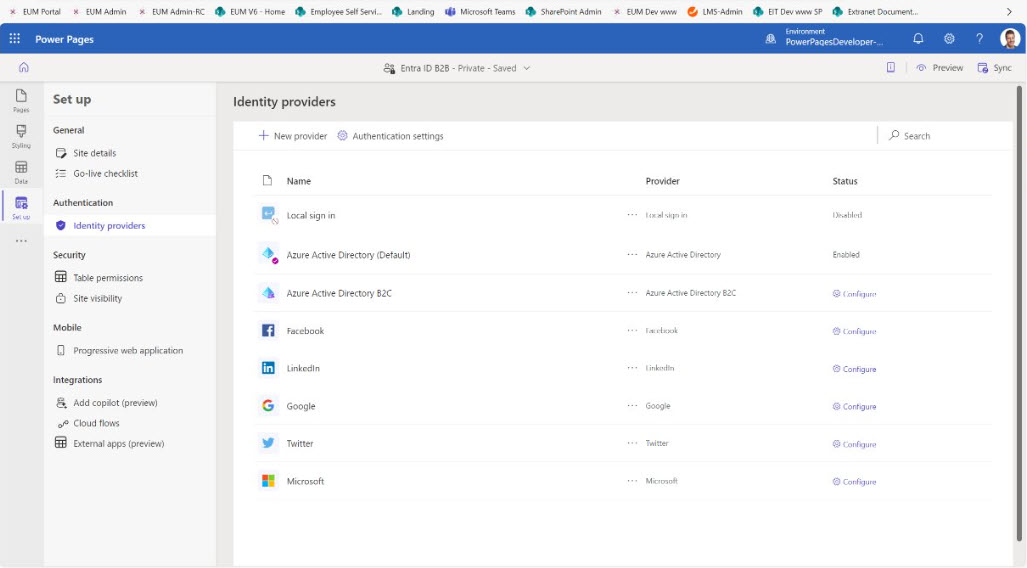Viewport: 1027px width, 568px height.
Task: Open notifications bell icon
Action: click(x=918, y=39)
